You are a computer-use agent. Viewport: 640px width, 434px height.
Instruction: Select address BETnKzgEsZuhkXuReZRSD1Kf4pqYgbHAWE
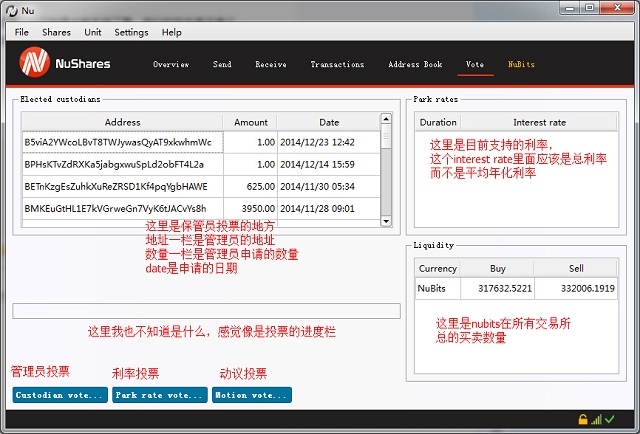[122, 186]
